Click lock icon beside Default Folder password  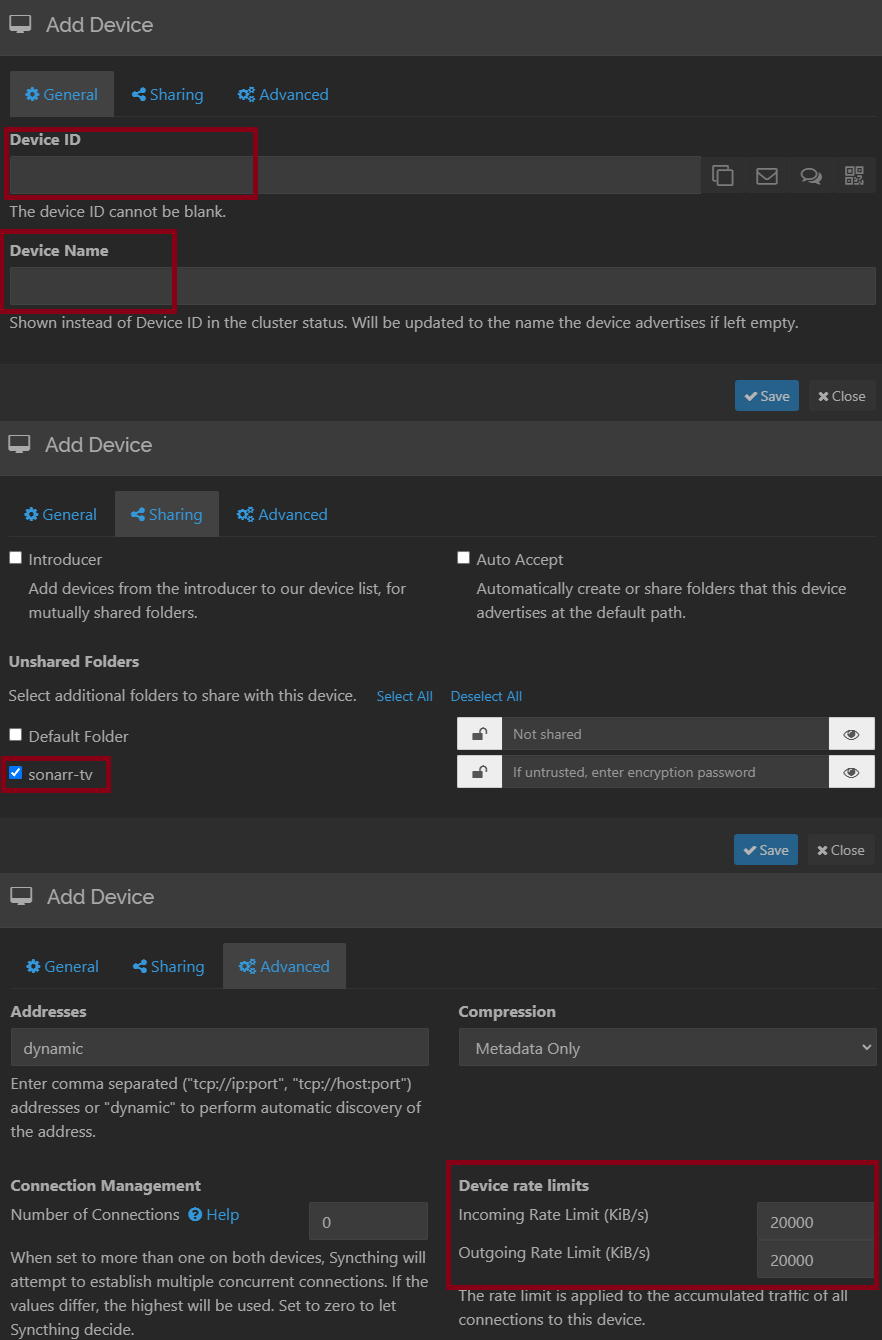point(480,734)
